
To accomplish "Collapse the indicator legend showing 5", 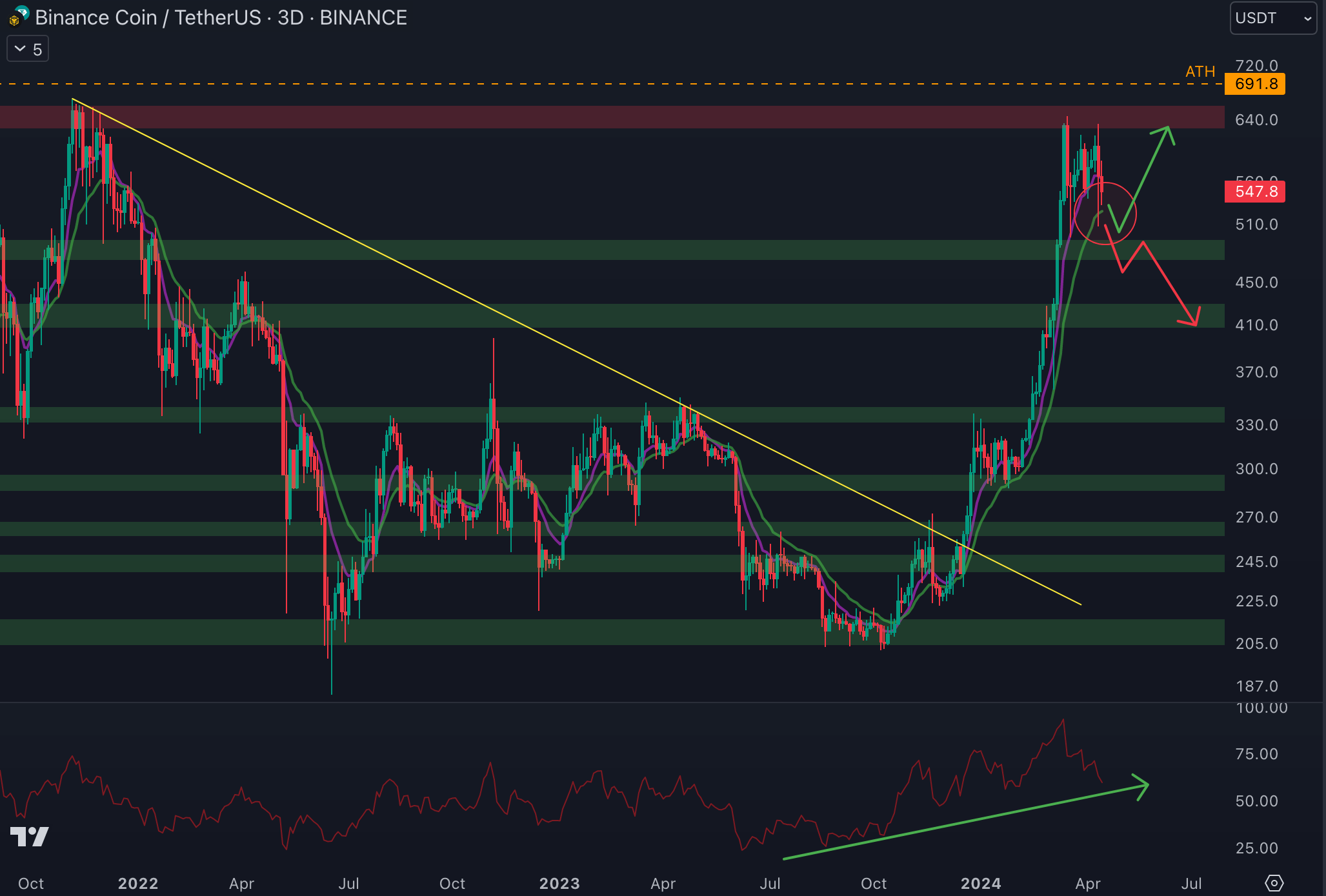I will pos(28,49).
